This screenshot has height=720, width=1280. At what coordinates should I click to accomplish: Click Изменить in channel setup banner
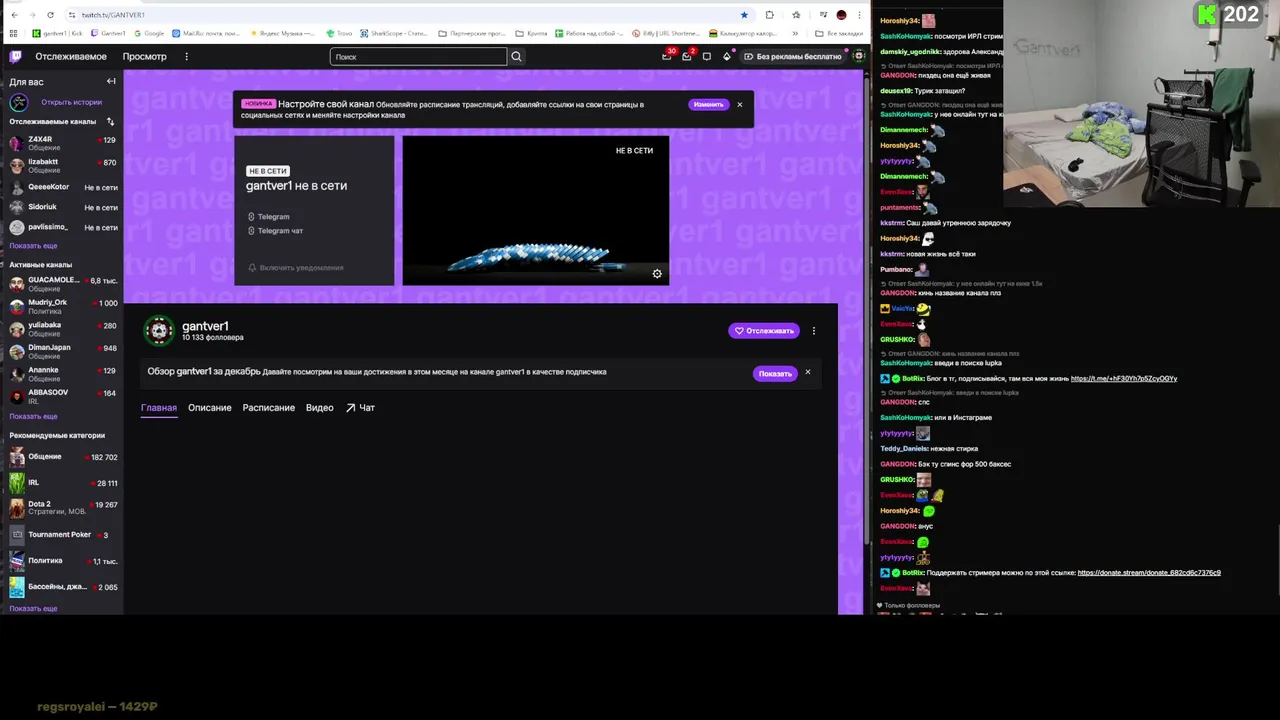pos(708,104)
